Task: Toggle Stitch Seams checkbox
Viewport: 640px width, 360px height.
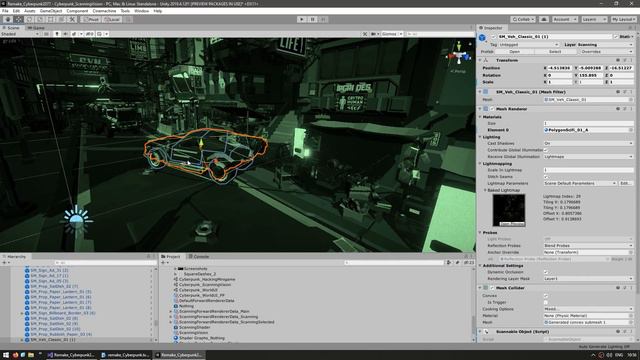Action: 546,177
